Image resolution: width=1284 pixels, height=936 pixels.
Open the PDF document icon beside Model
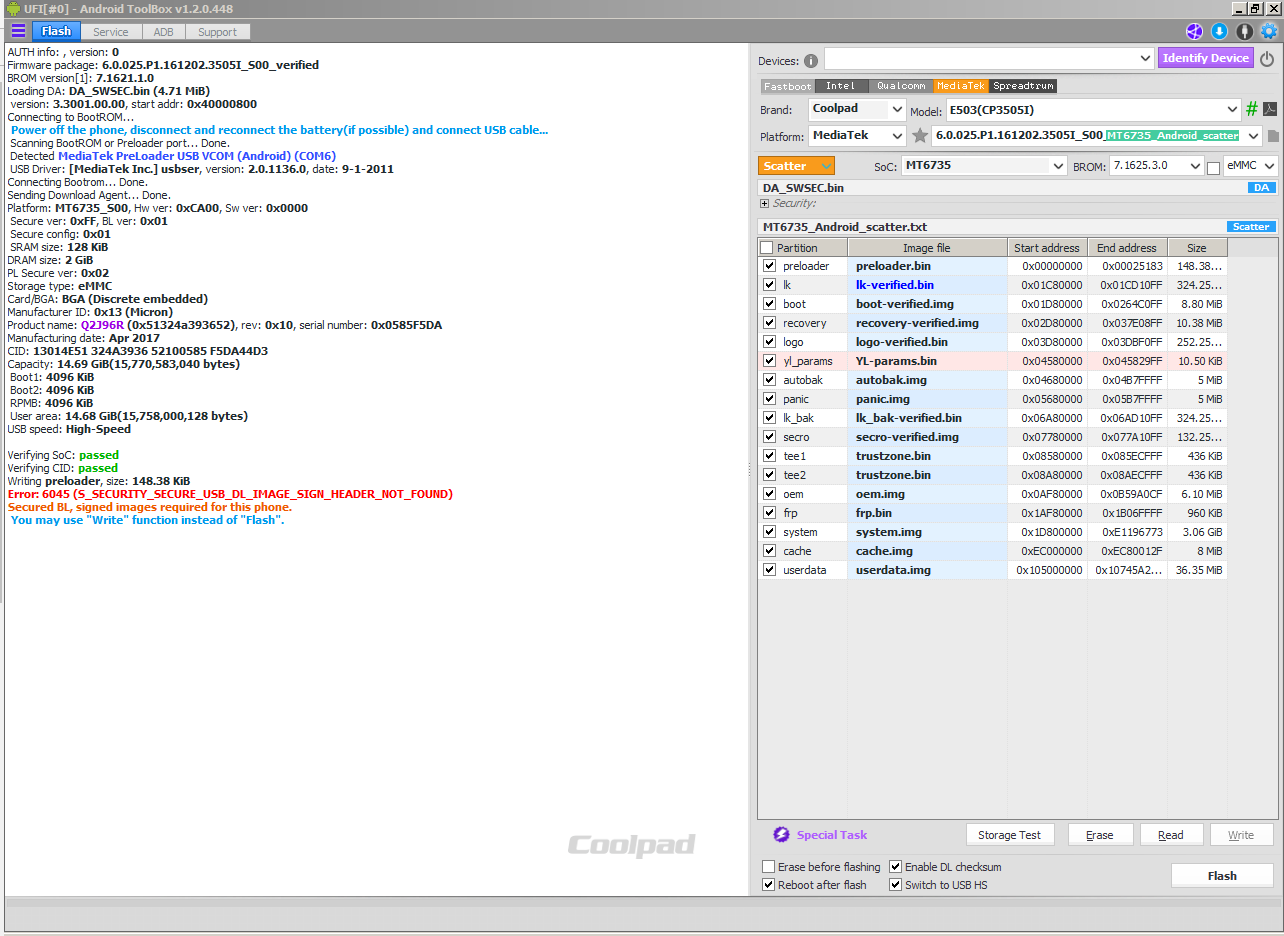tap(1269, 109)
